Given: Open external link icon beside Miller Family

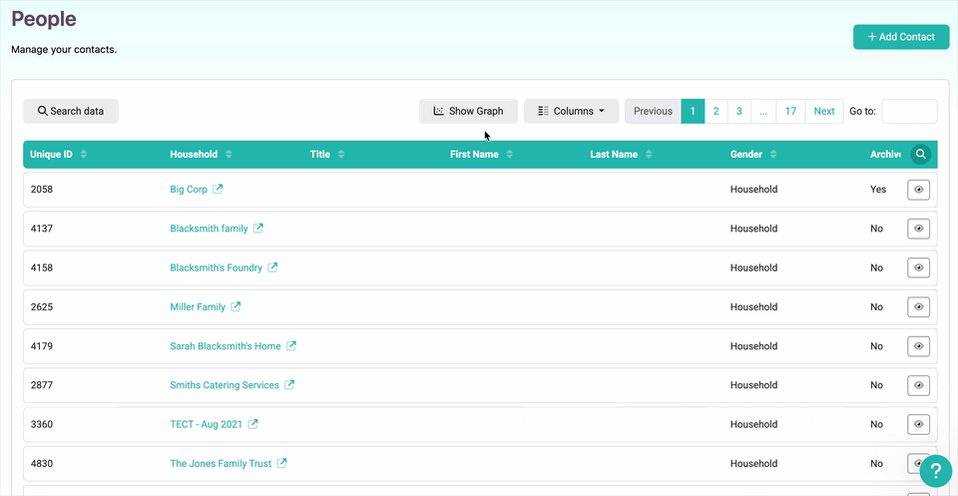Looking at the screenshot, I should coord(236,307).
